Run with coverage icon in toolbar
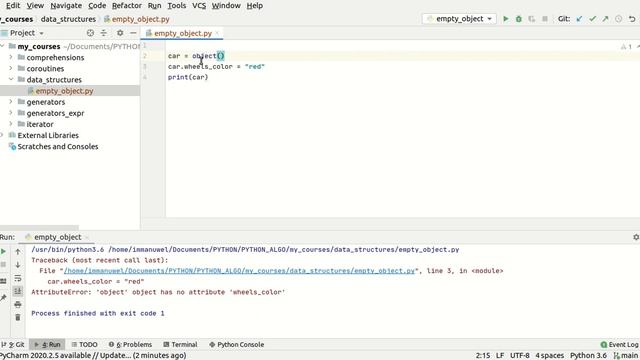 [531, 19]
